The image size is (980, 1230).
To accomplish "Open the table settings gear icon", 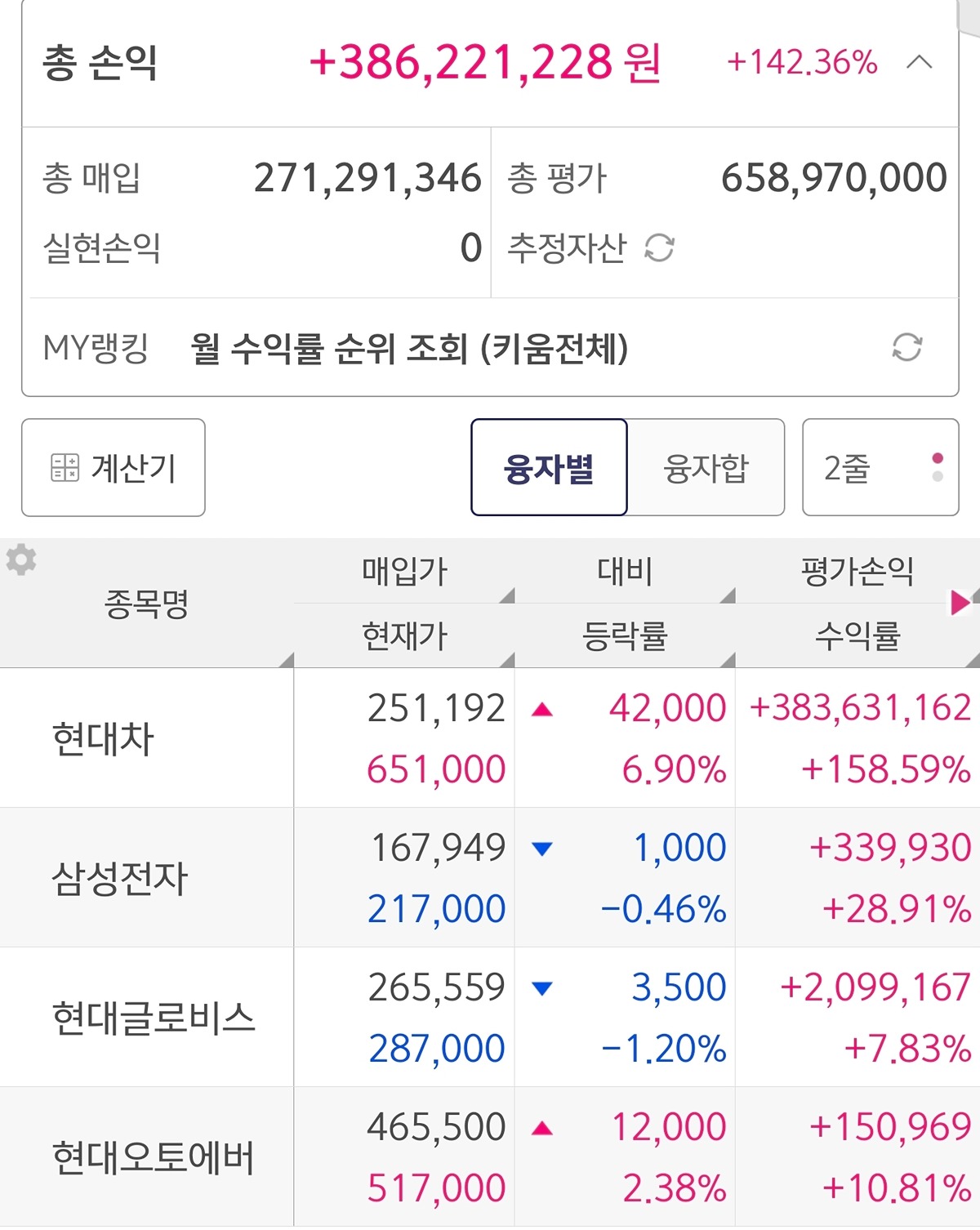I will [x=21, y=560].
